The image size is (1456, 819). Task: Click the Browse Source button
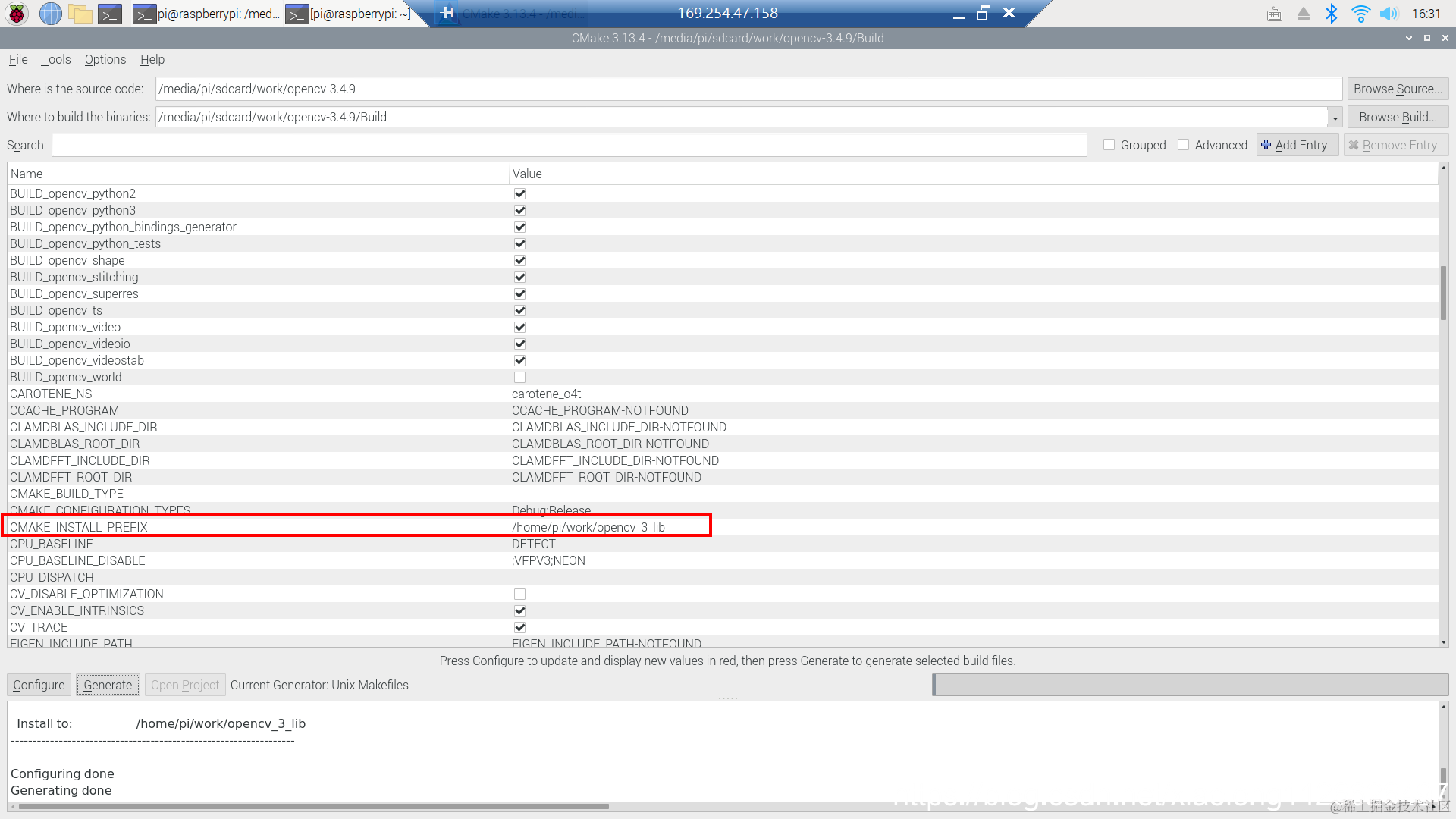pyautogui.click(x=1397, y=89)
